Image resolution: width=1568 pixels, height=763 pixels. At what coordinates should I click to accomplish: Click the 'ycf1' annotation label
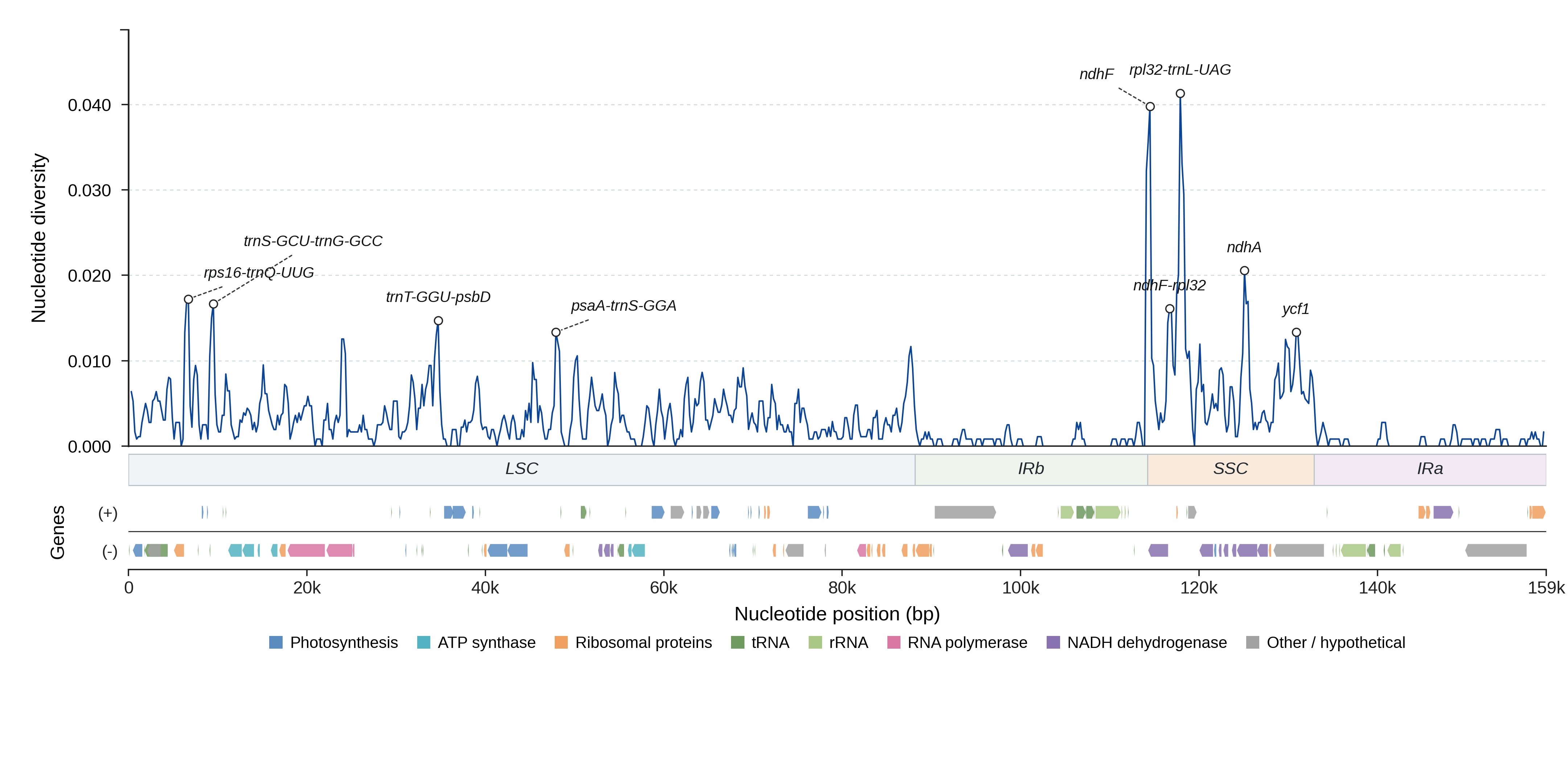(1295, 309)
